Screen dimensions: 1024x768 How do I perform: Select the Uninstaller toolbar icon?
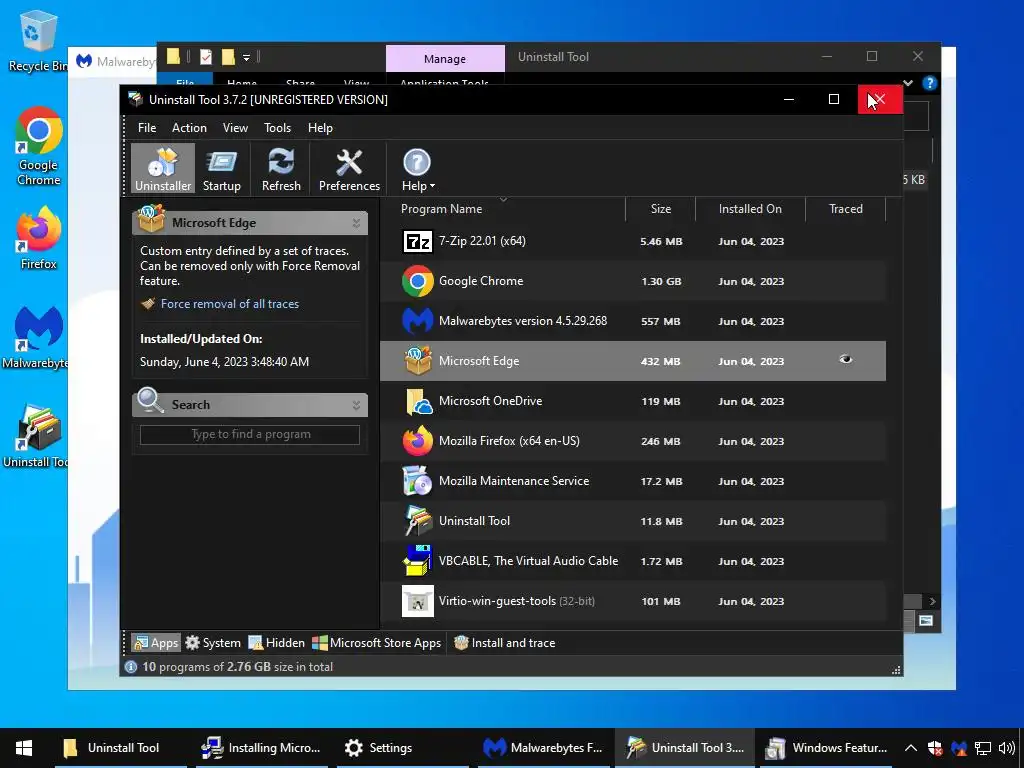tap(163, 168)
